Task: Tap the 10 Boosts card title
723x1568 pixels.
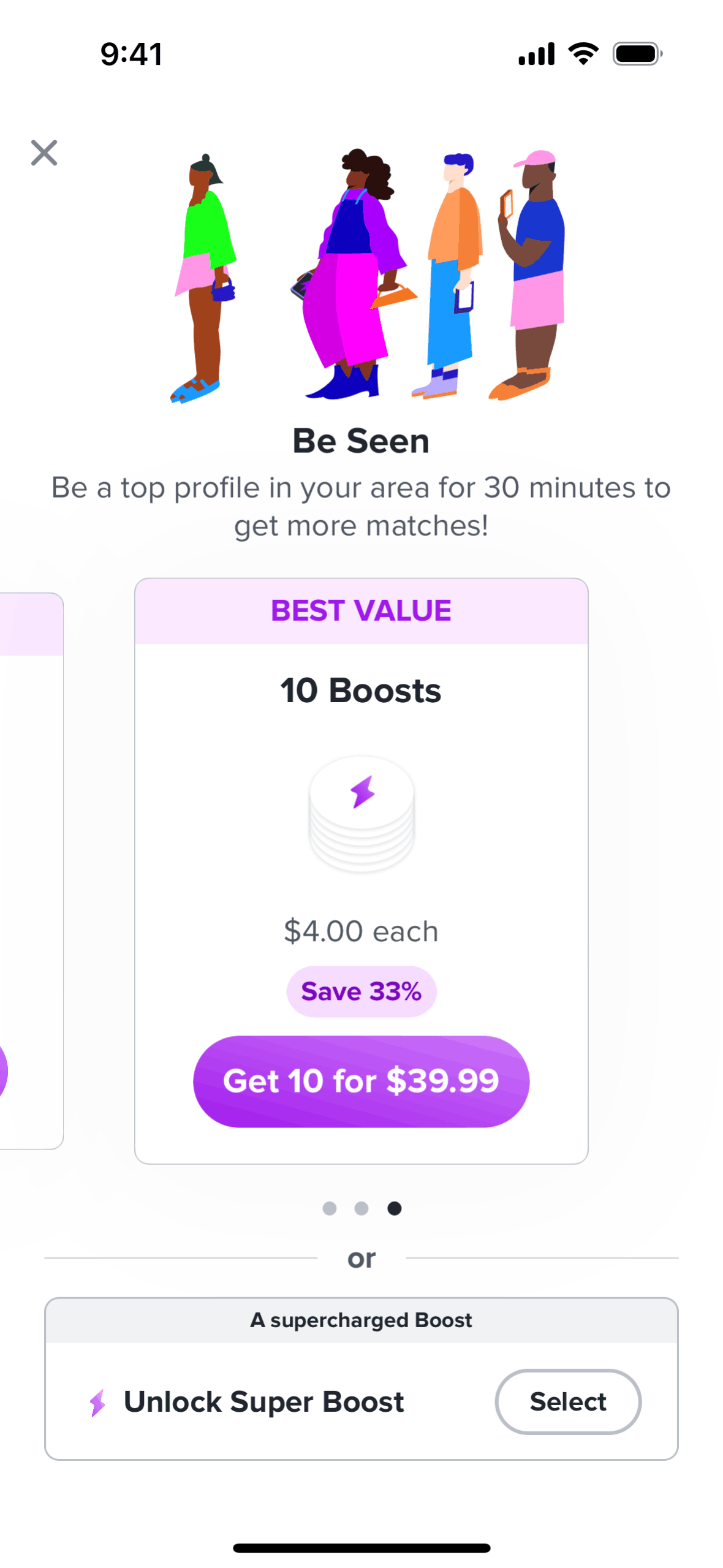Action: click(x=362, y=691)
